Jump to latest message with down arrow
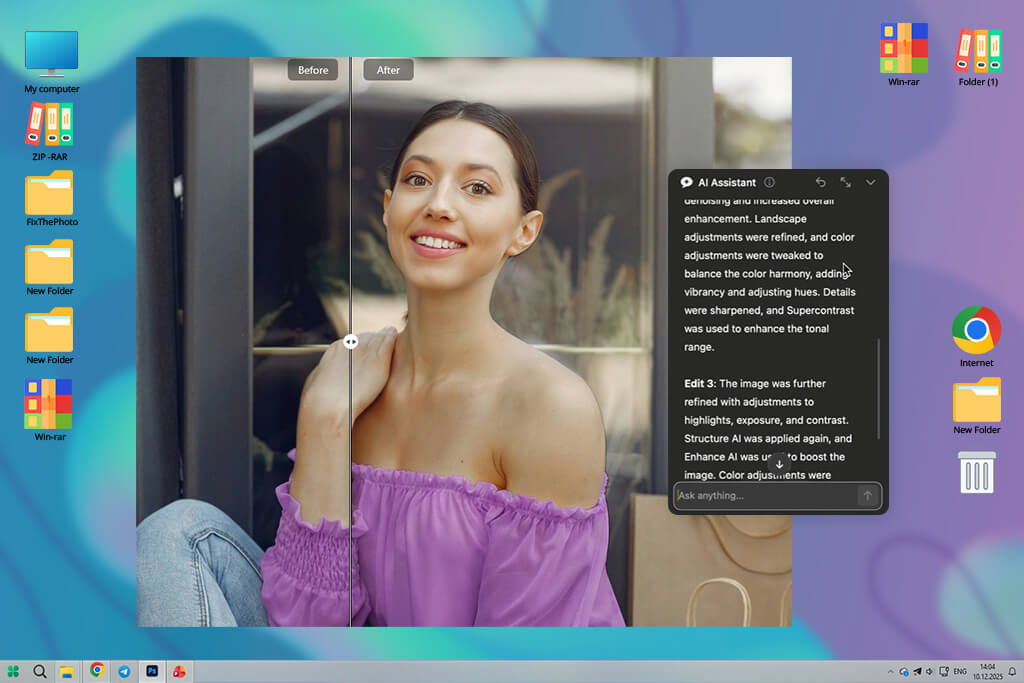Viewport: 1024px width, 683px height. coord(779,464)
